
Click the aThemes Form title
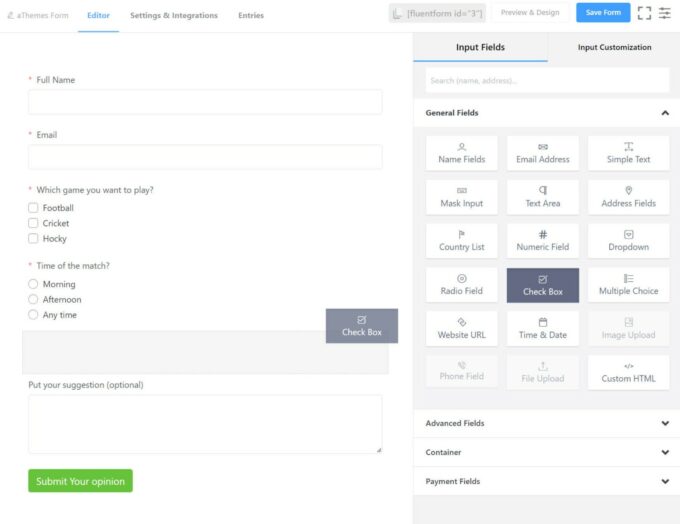[38, 15]
